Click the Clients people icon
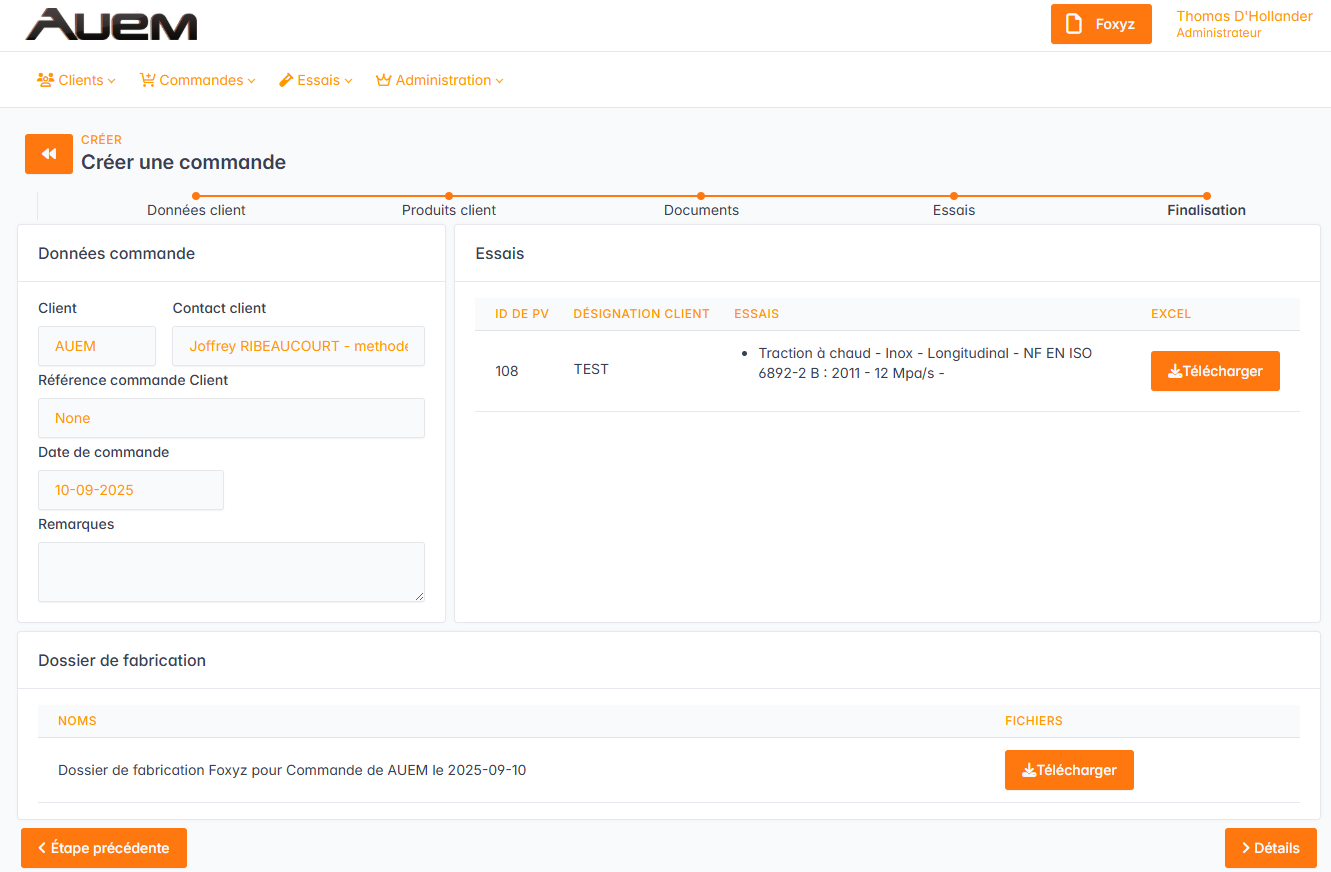 45,80
